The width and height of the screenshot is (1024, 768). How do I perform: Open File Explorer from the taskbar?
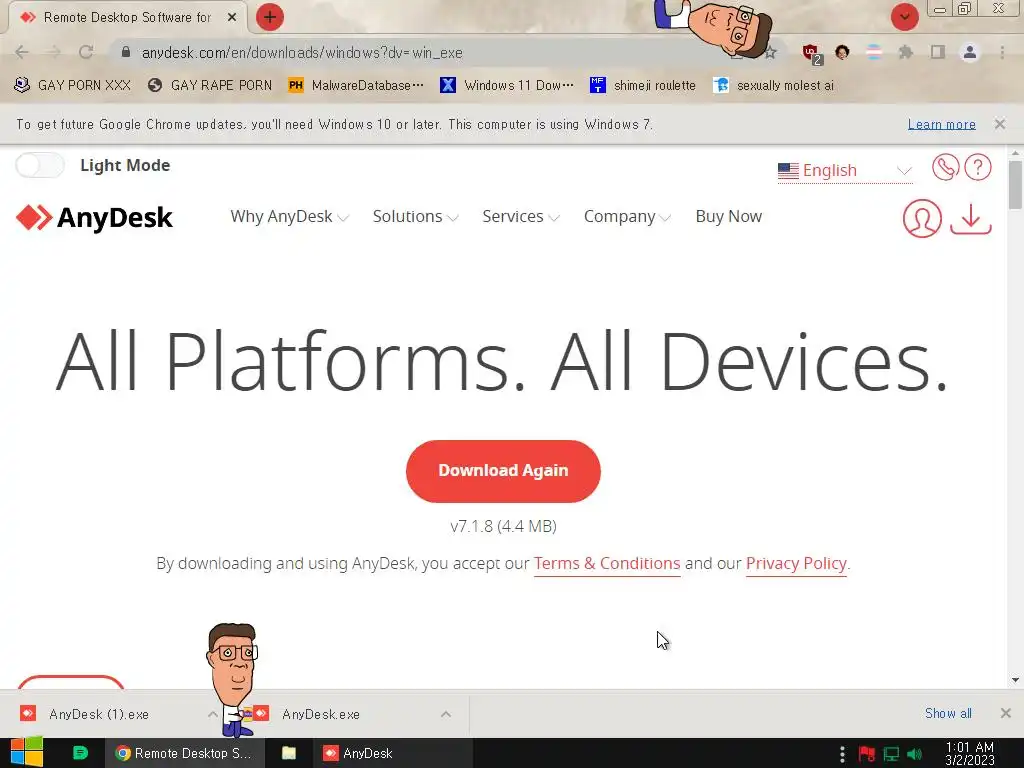289,753
